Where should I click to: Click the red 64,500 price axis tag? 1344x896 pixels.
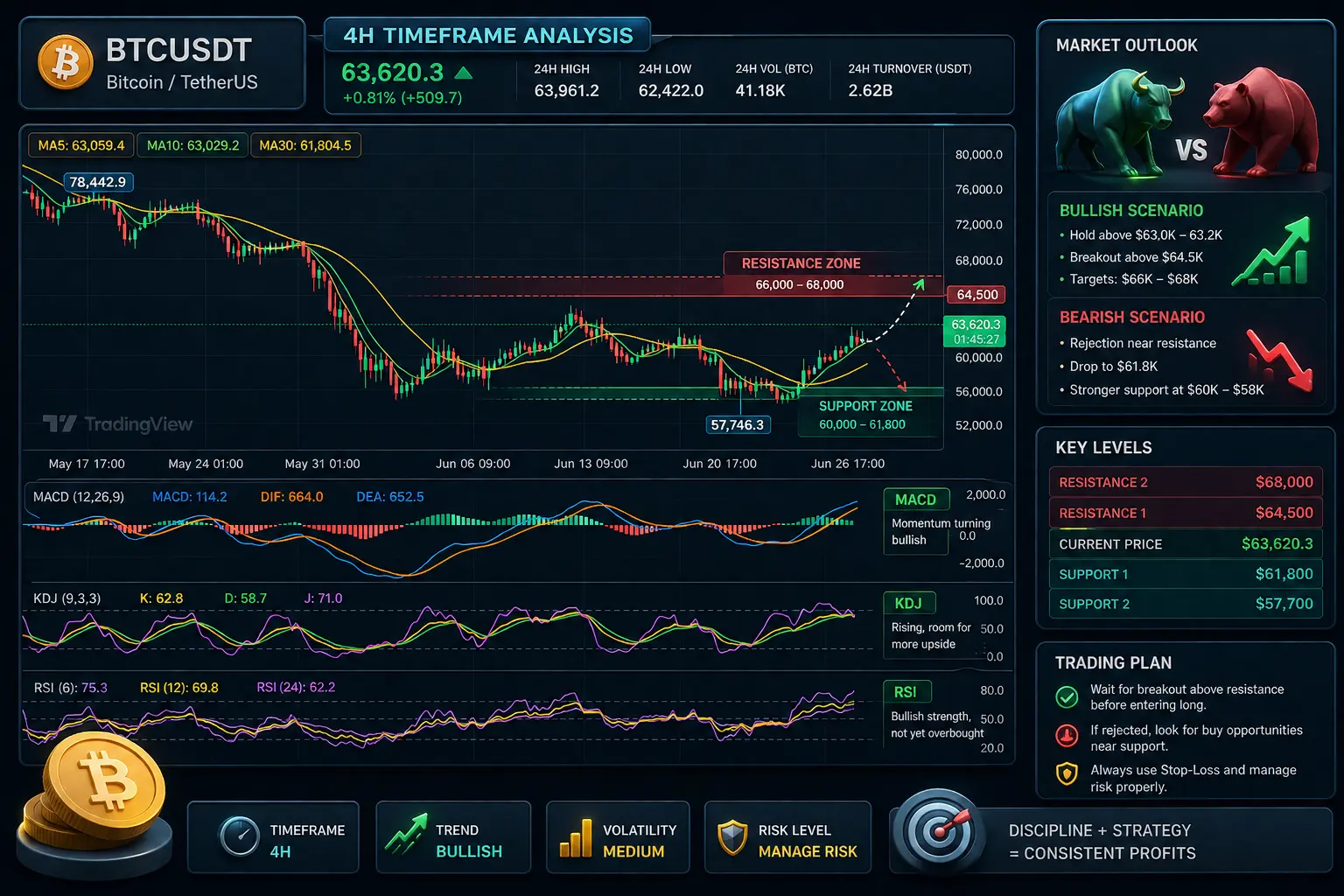point(977,295)
